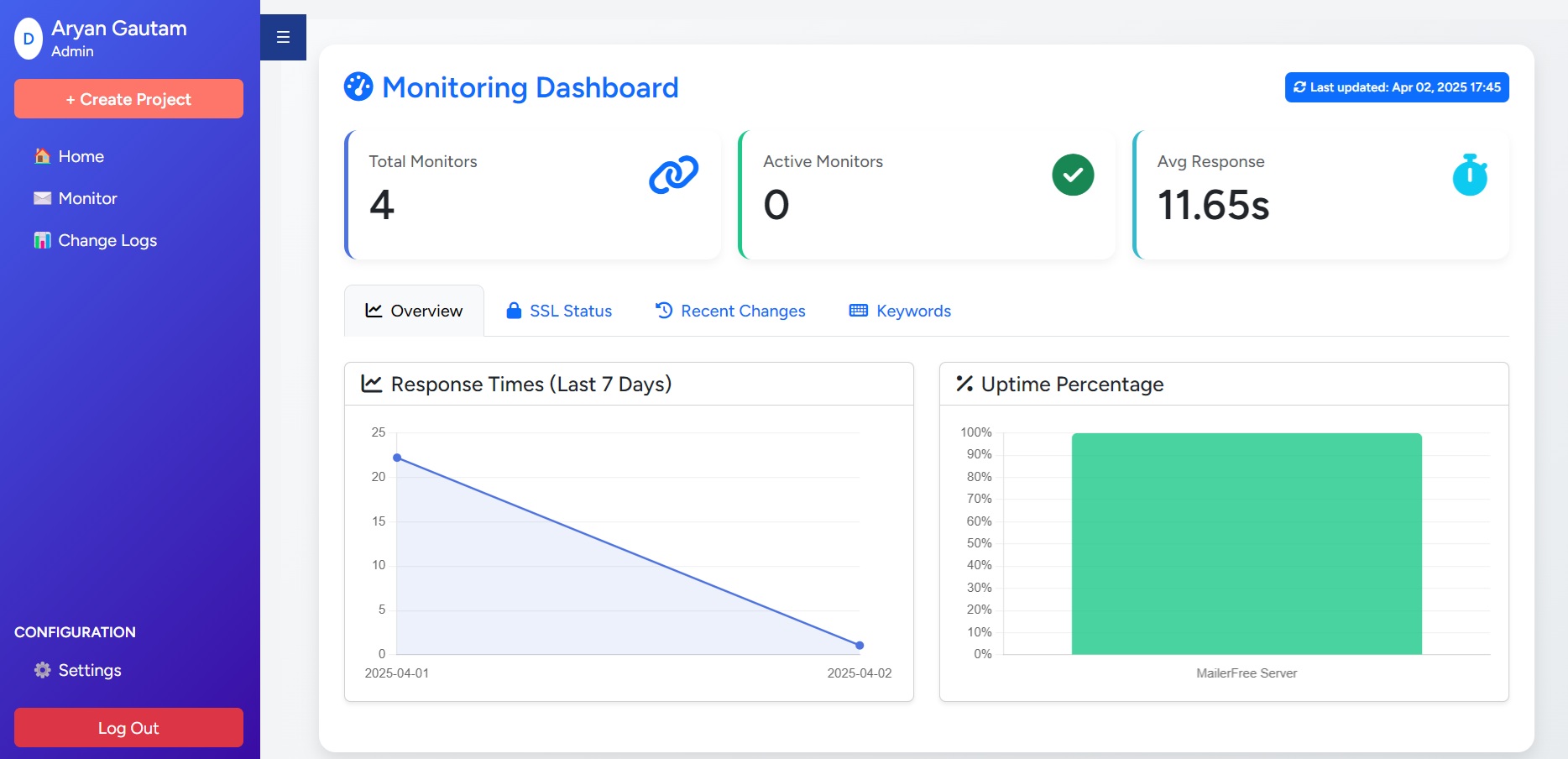Click the Avg Response value 11.65s

(1213, 205)
